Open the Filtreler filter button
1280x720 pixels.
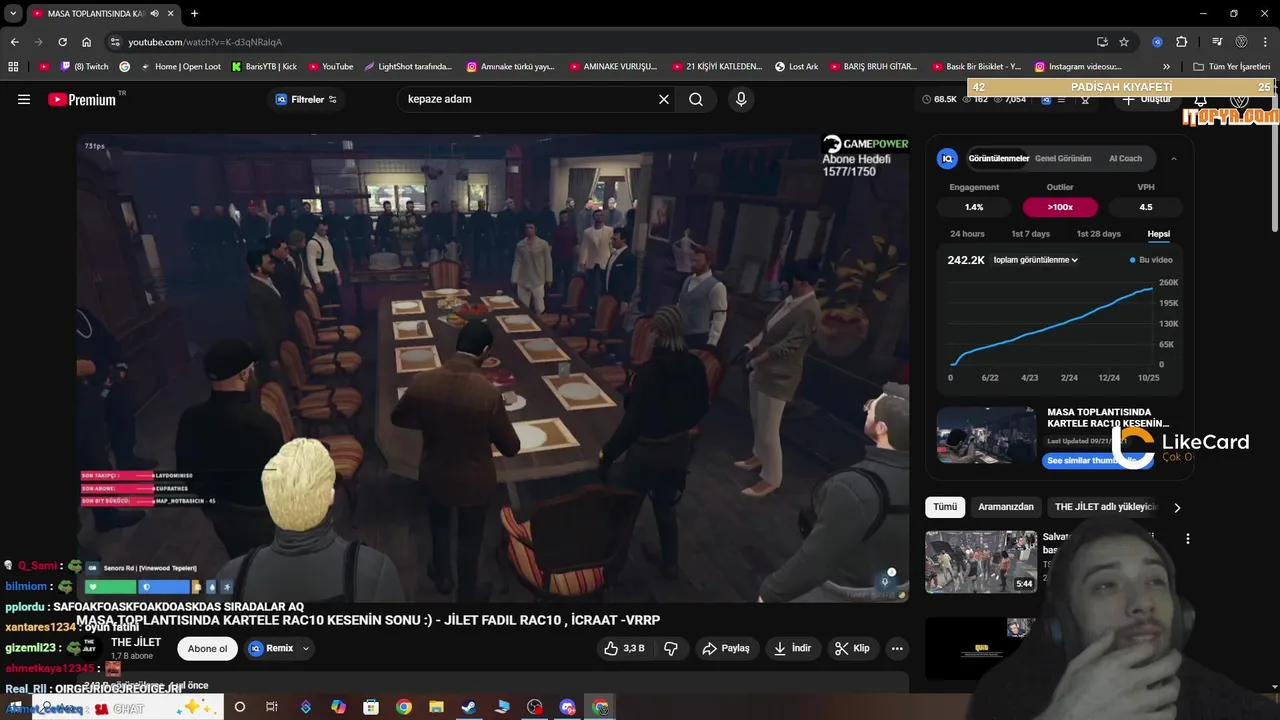pos(306,99)
